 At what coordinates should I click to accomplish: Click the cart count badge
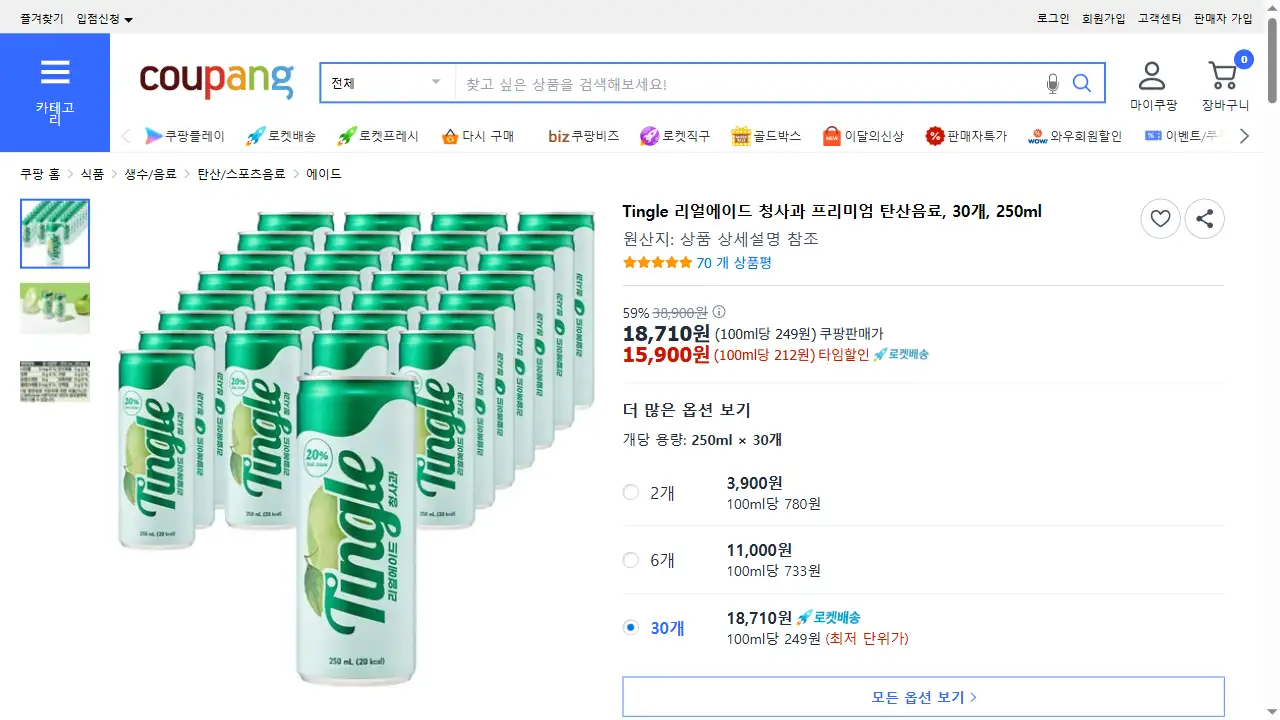pyautogui.click(x=1244, y=60)
